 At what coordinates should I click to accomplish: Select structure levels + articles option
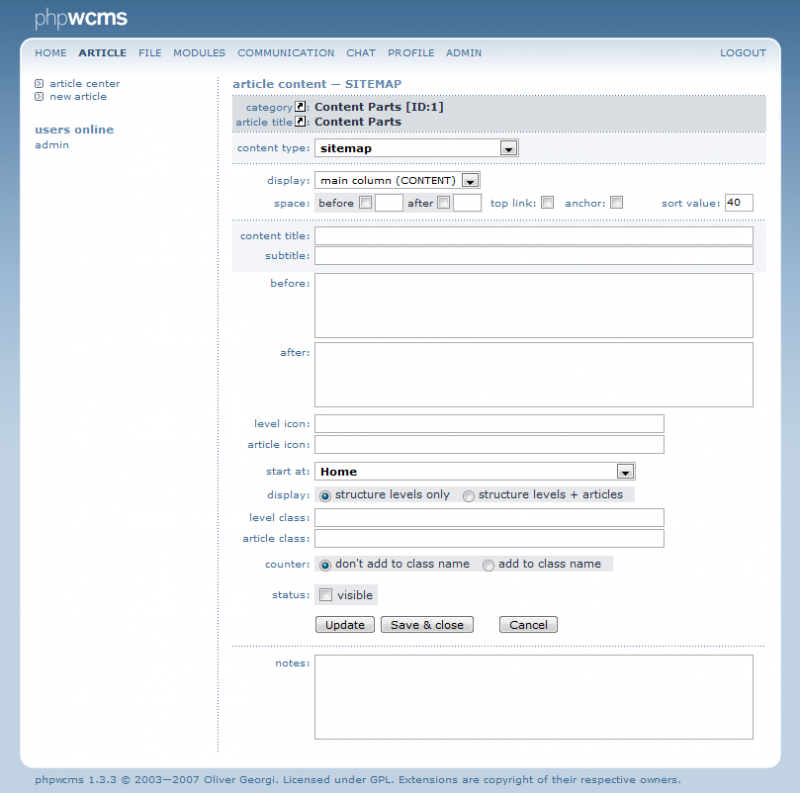(x=468, y=496)
